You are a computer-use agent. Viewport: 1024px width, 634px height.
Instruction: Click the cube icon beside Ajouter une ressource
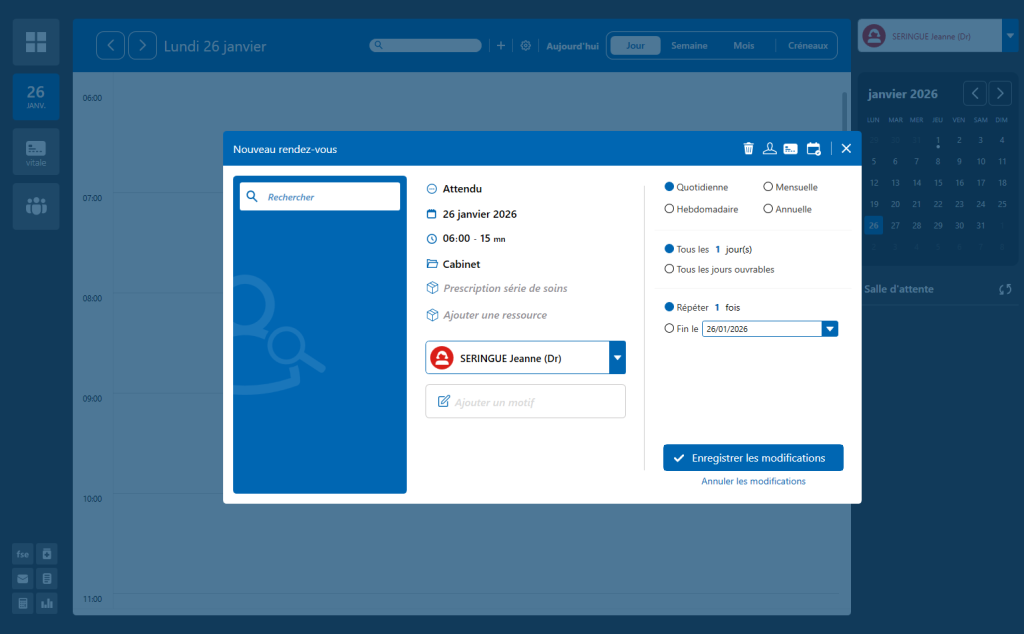click(432, 315)
